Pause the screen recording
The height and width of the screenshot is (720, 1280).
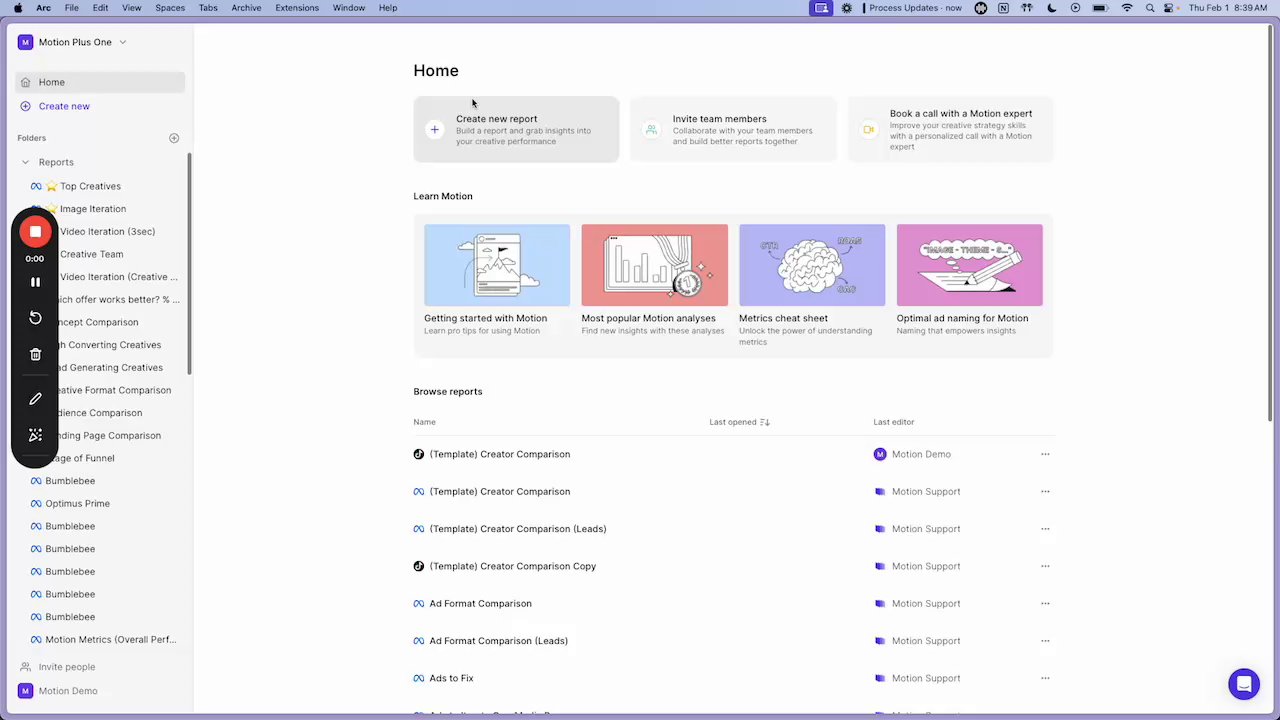pos(35,283)
